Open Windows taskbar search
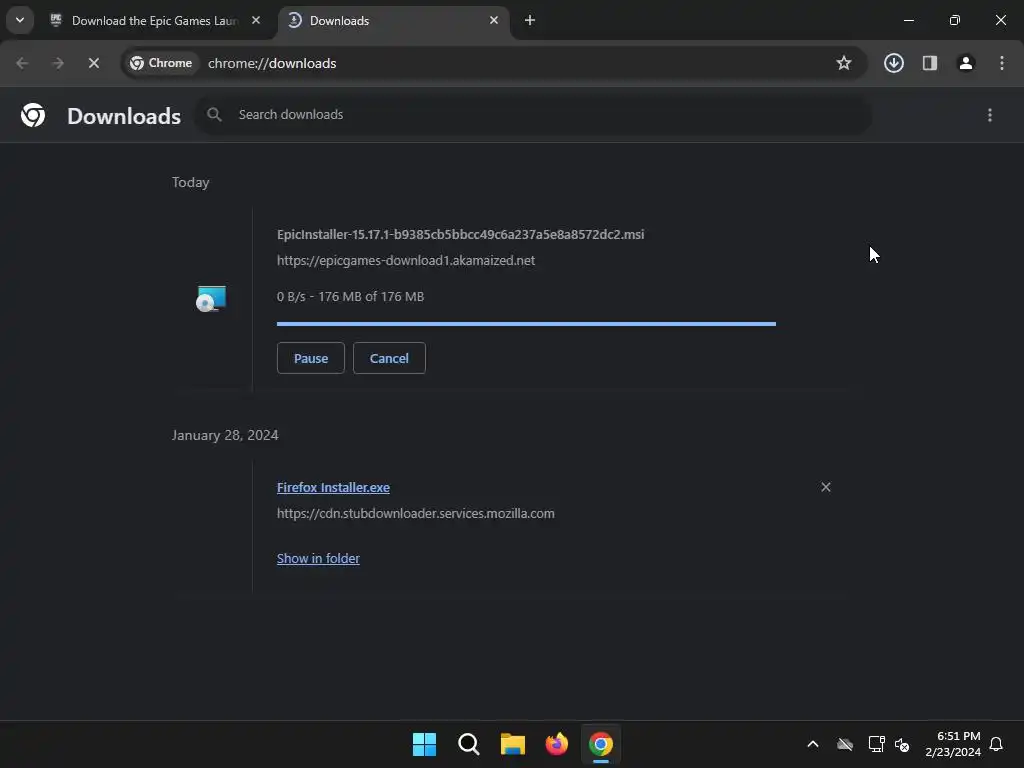Screen dimensions: 1024x768 click(468, 744)
